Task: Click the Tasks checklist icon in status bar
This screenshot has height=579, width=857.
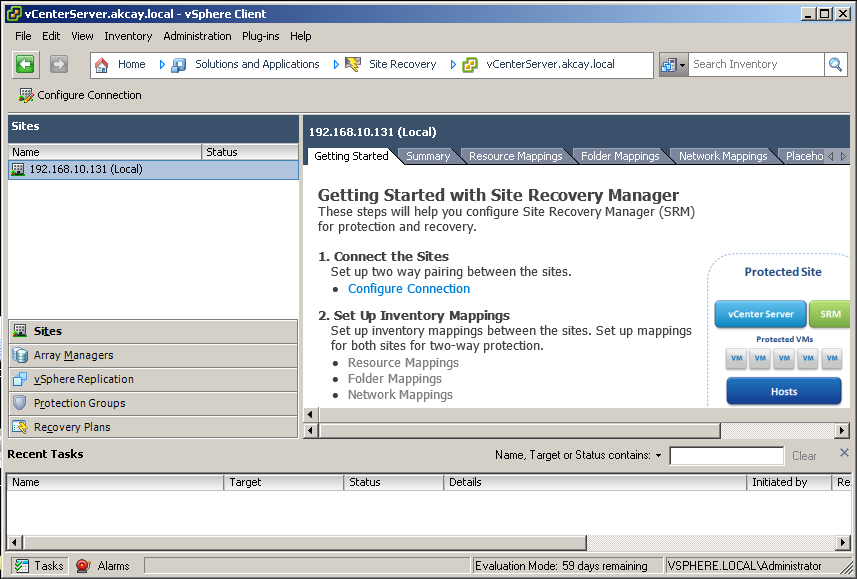Action: click(x=22, y=566)
